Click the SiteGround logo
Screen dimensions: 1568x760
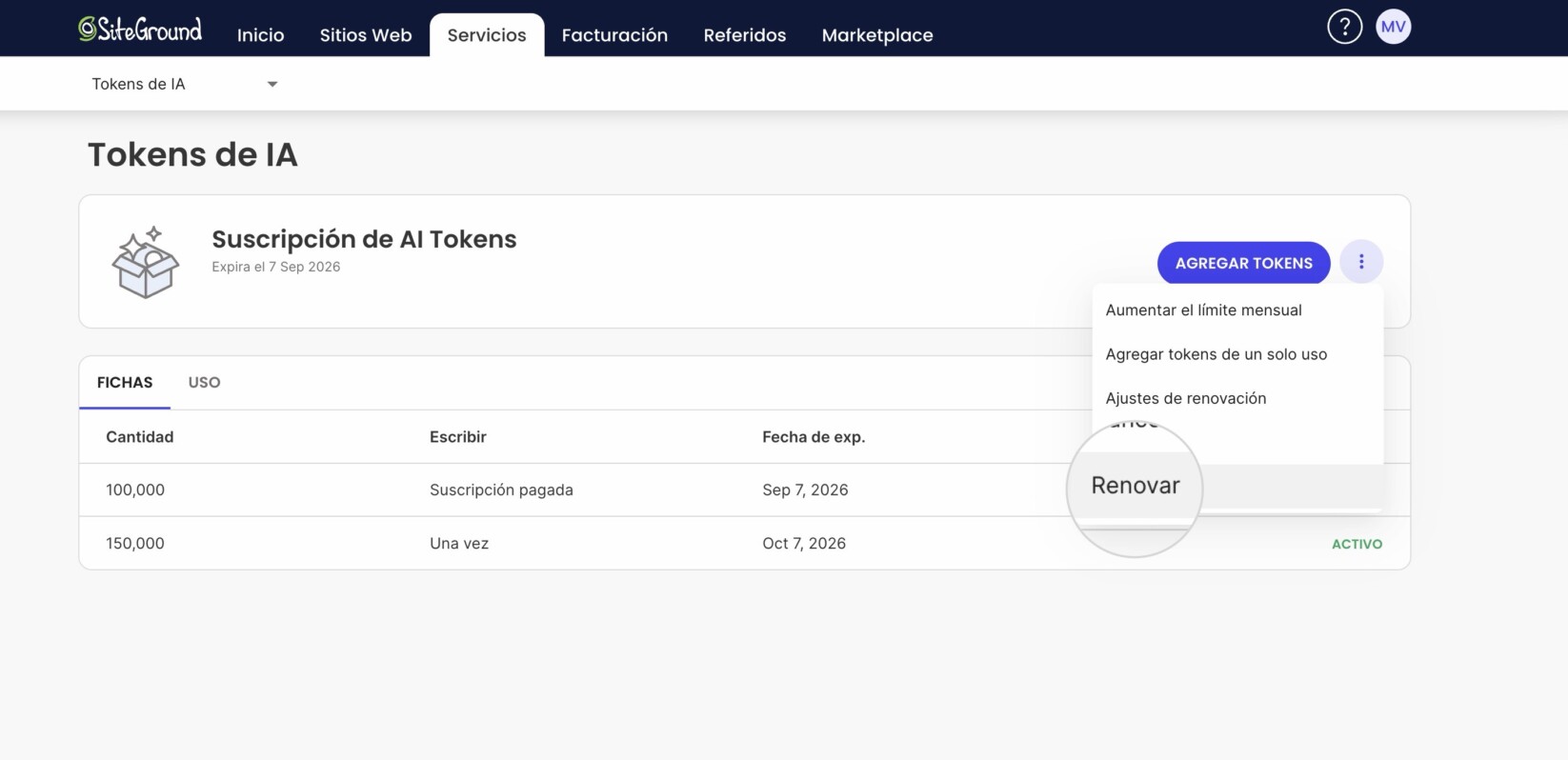click(x=140, y=30)
